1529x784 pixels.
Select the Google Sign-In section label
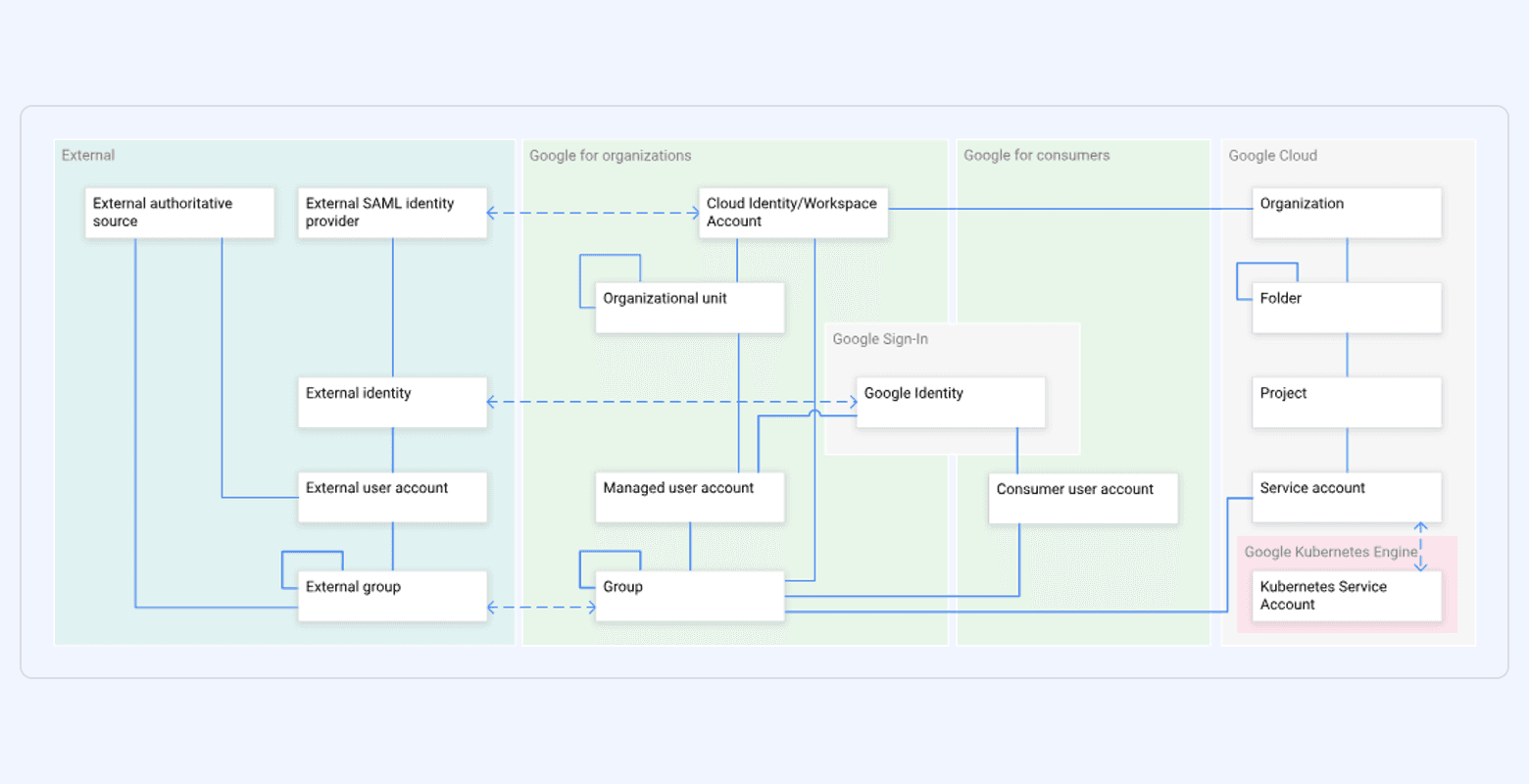(x=879, y=339)
